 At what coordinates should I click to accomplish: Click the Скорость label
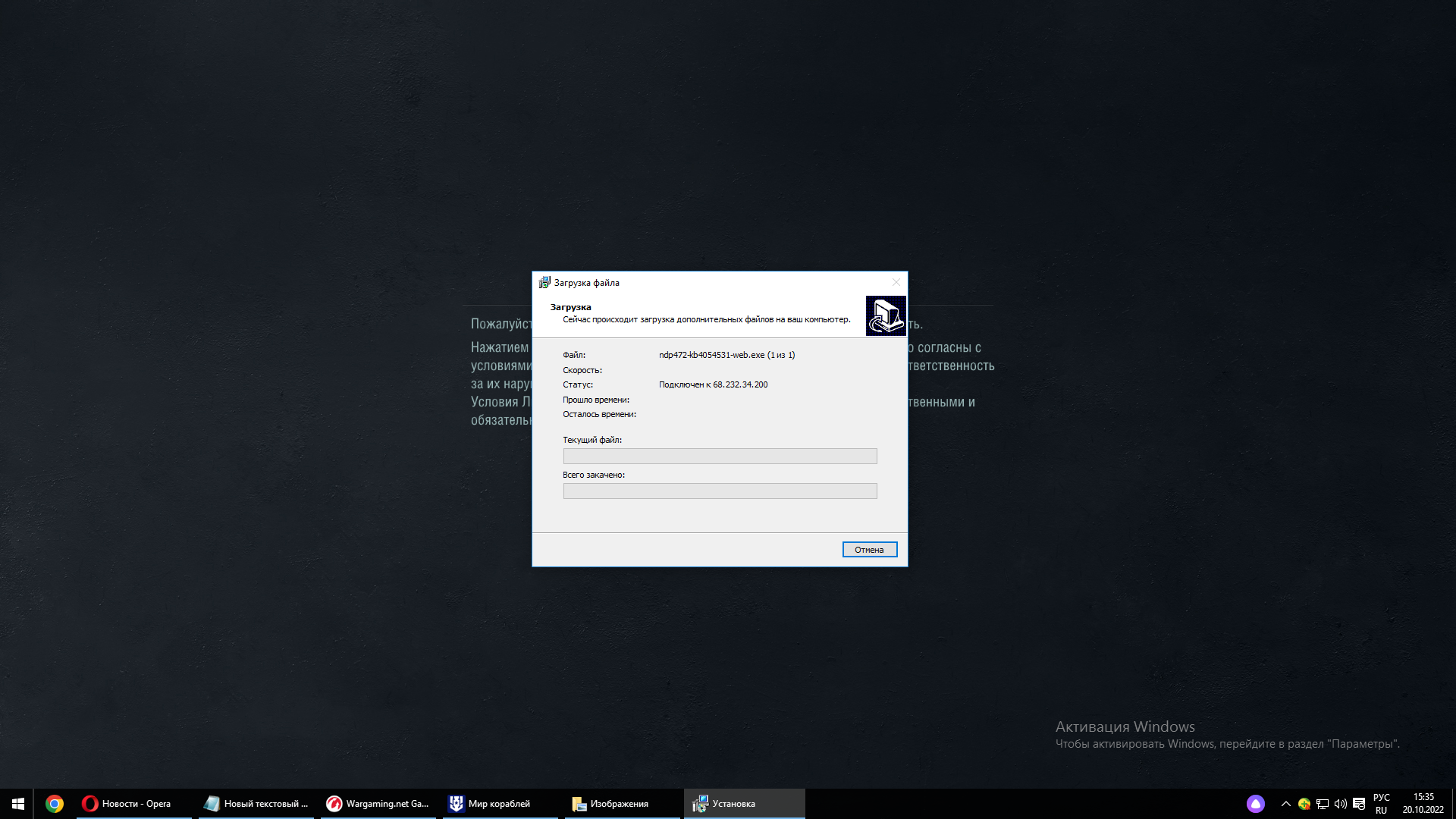tap(582, 370)
